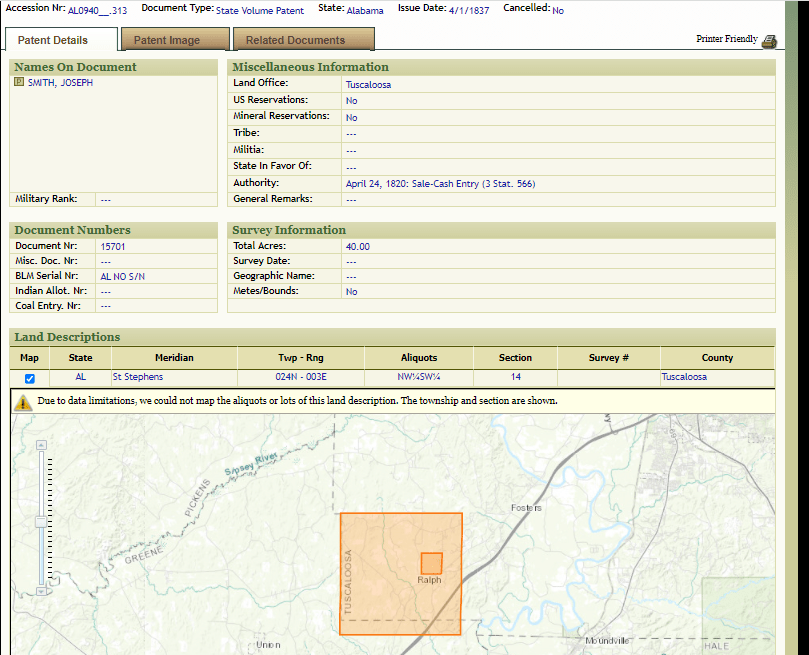Click the patentee icon beside SMITH, JOSEPH

(x=19, y=83)
